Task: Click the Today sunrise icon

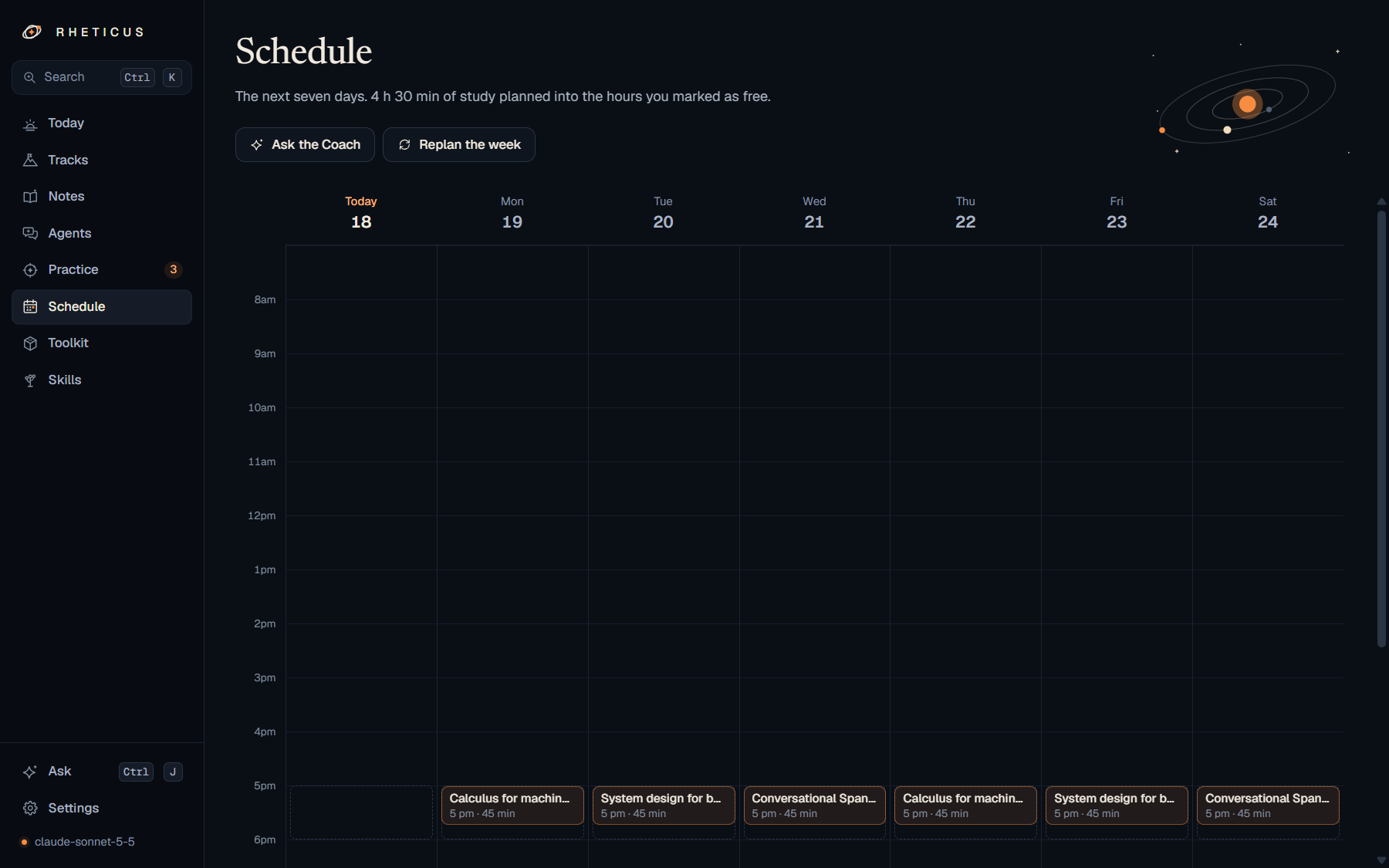Action: [30, 123]
